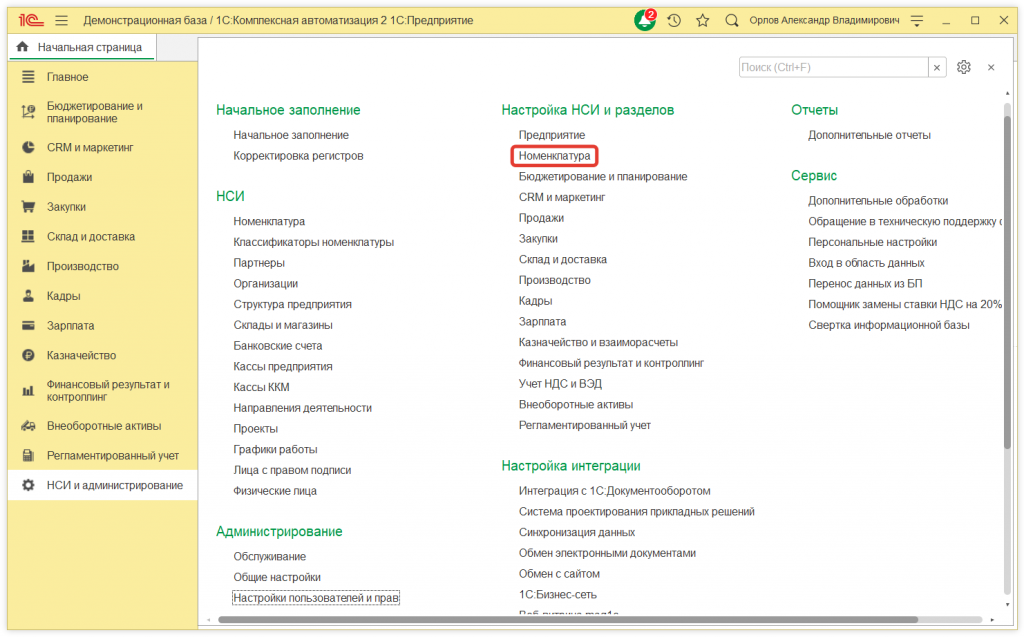Select the Казначейство sidebar section
Image resolution: width=1024 pixels, height=637 pixels.
coord(81,355)
